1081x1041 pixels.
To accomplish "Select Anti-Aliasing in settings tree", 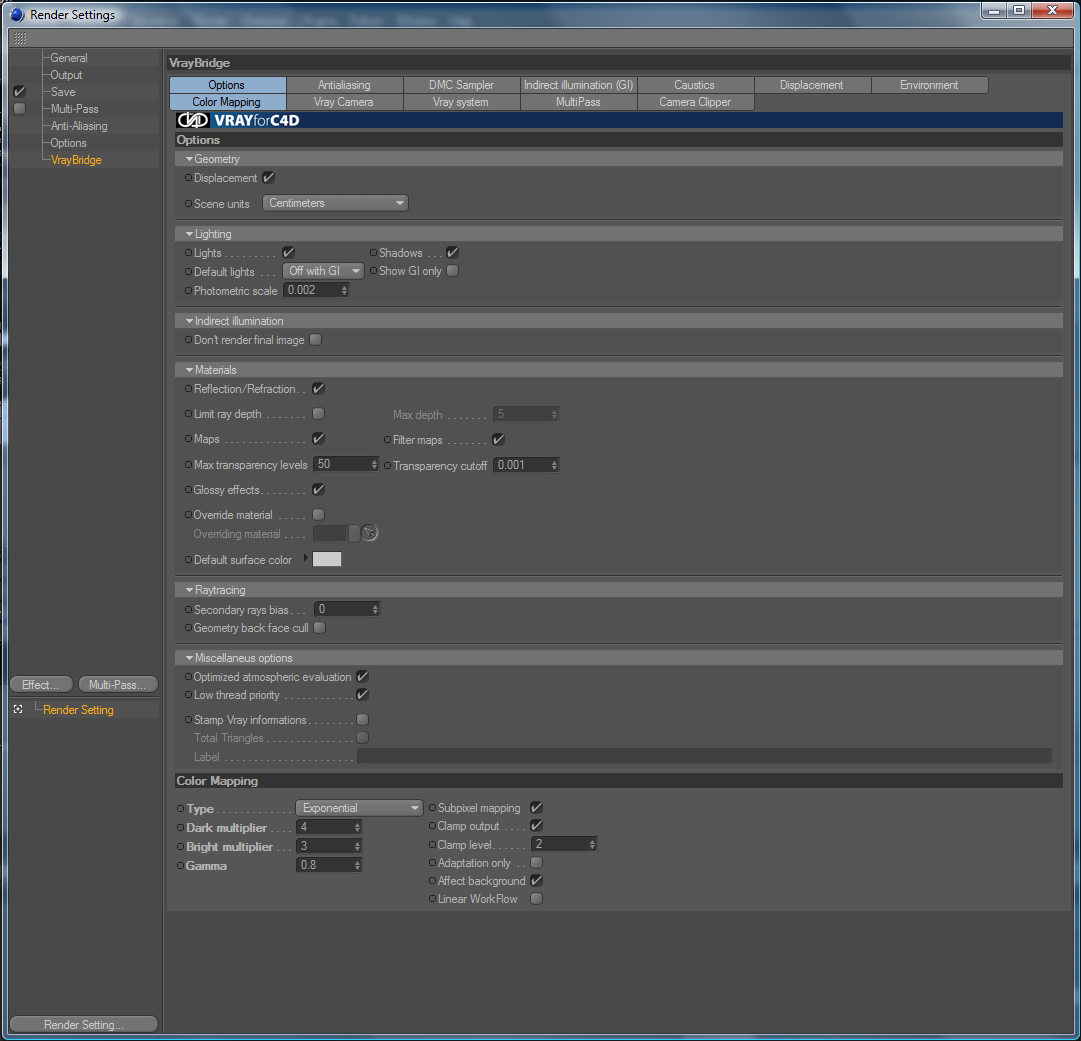I will [79, 126].
